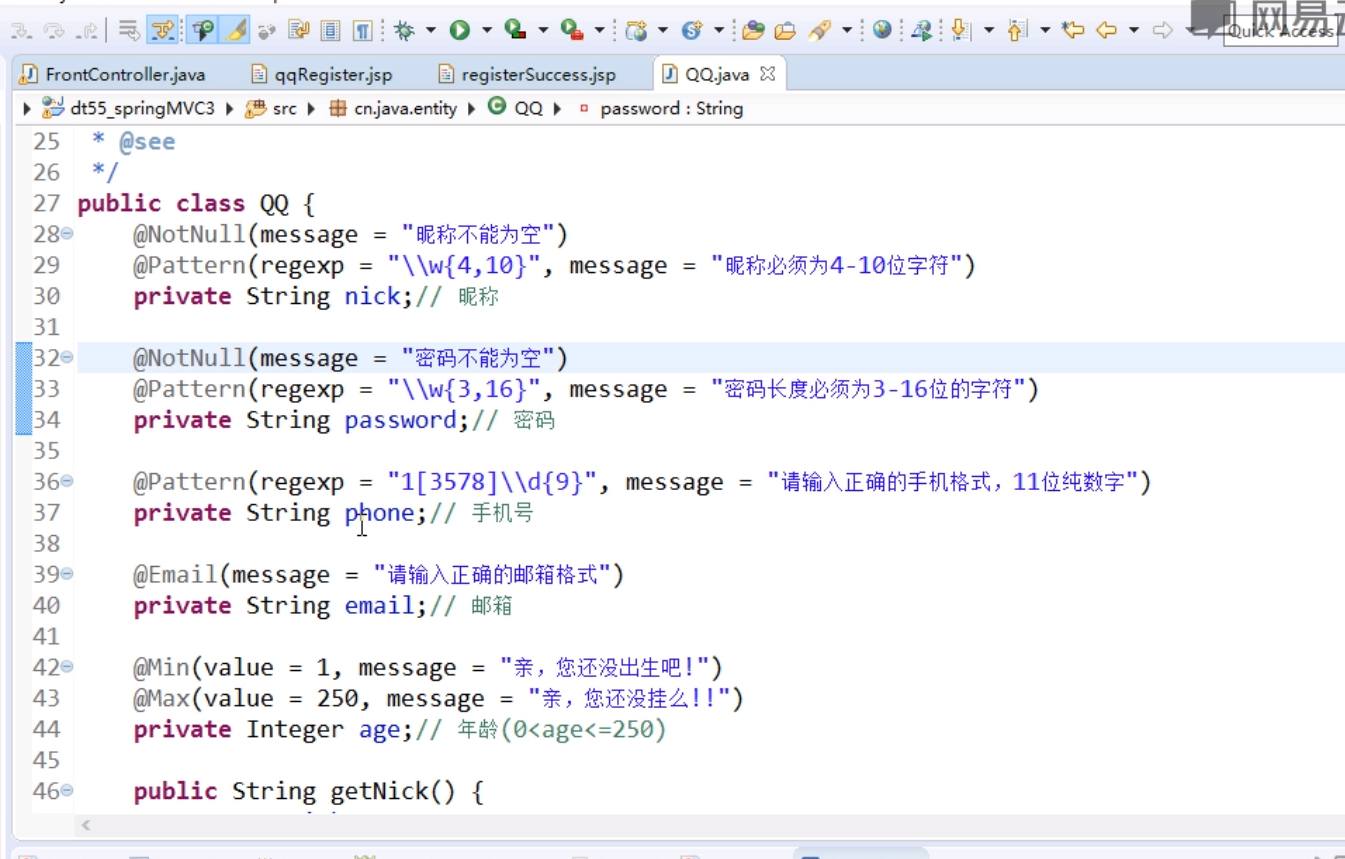Click the Next Annotation down-arrow icon
The height and width of the screenshot is (859, 1345).
pos(961,31)
